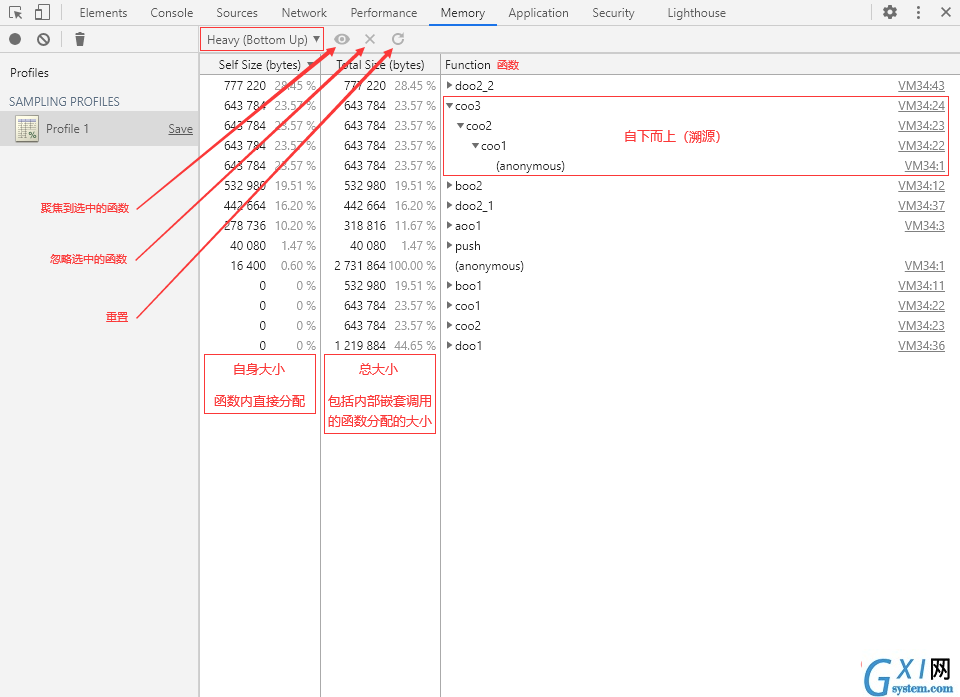Screen dimensions: 960x697
Task: Sort by the Function column header
Action: point(700,64)
